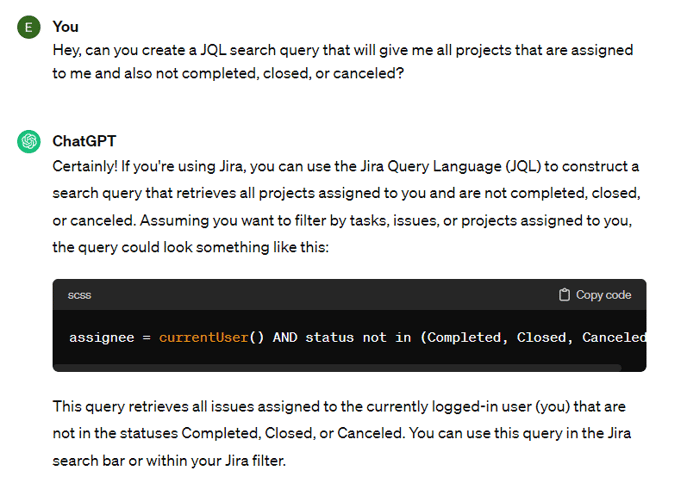Click 'Canceled' at the code's right edge

(x=614, y=337)
